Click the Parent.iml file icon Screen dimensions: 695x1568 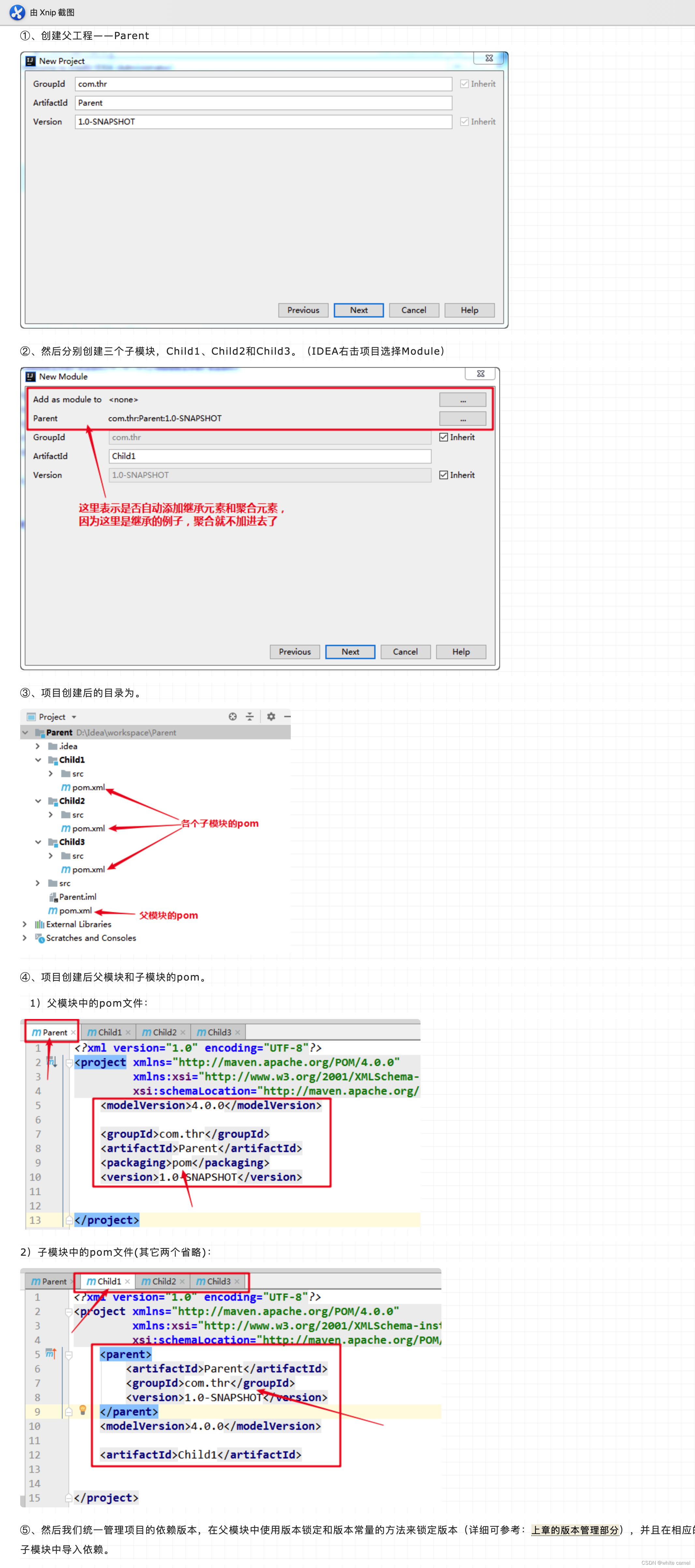[53, 896]
